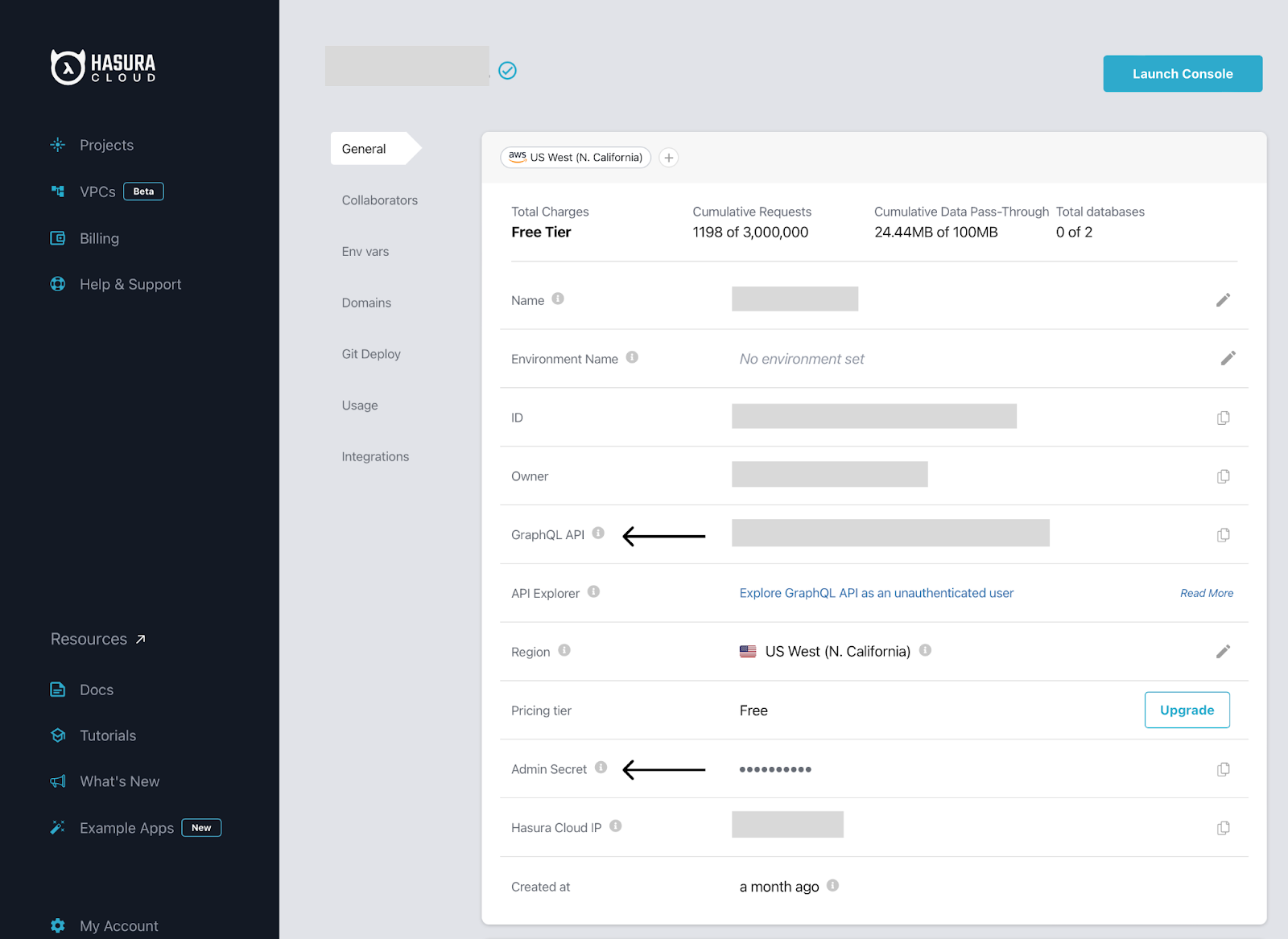Click the Docs document icon
The height and width of the screenshot is (939, 1288).
(58, 690)
